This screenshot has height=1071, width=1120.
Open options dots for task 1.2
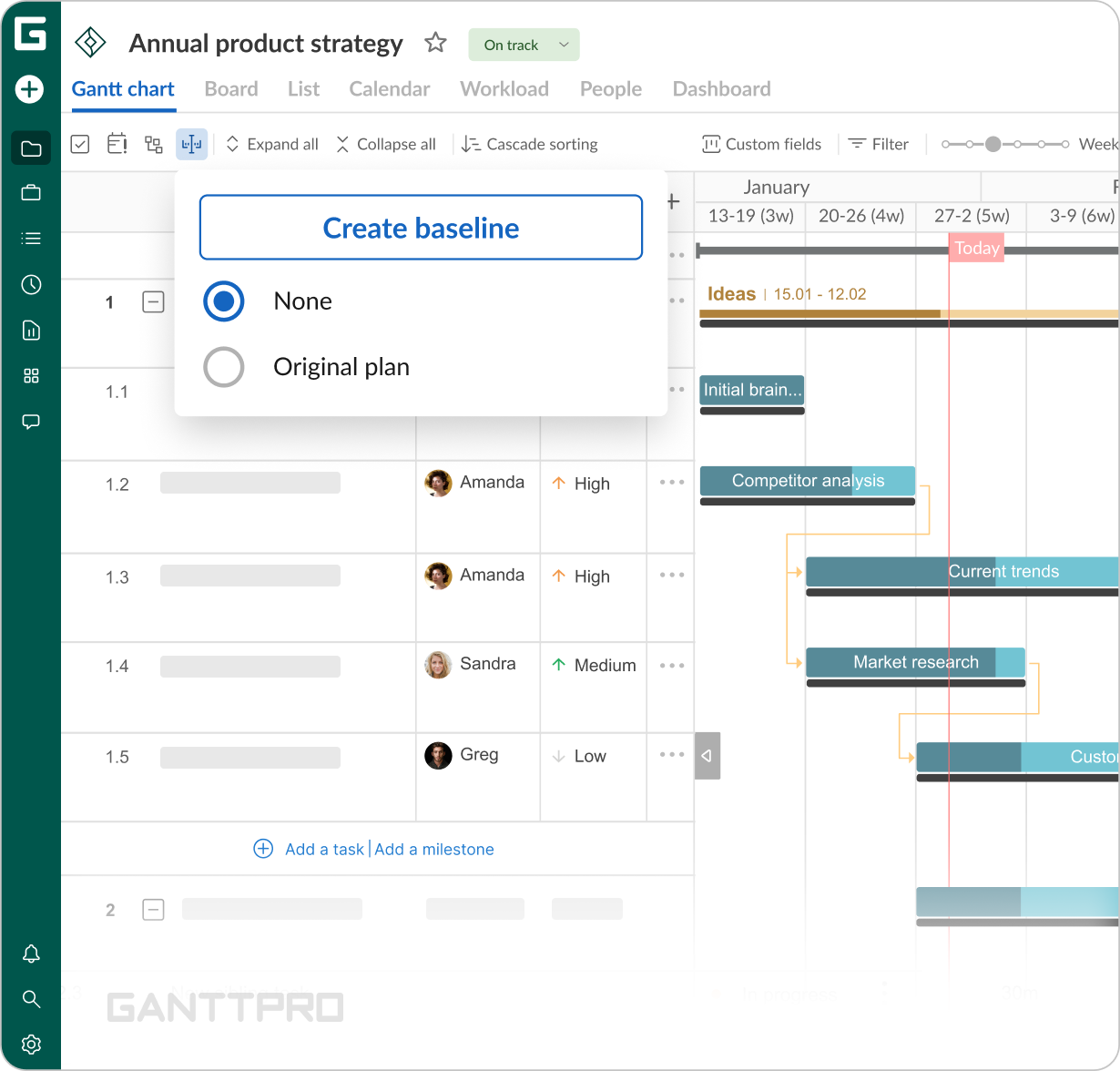pos(672,483)
